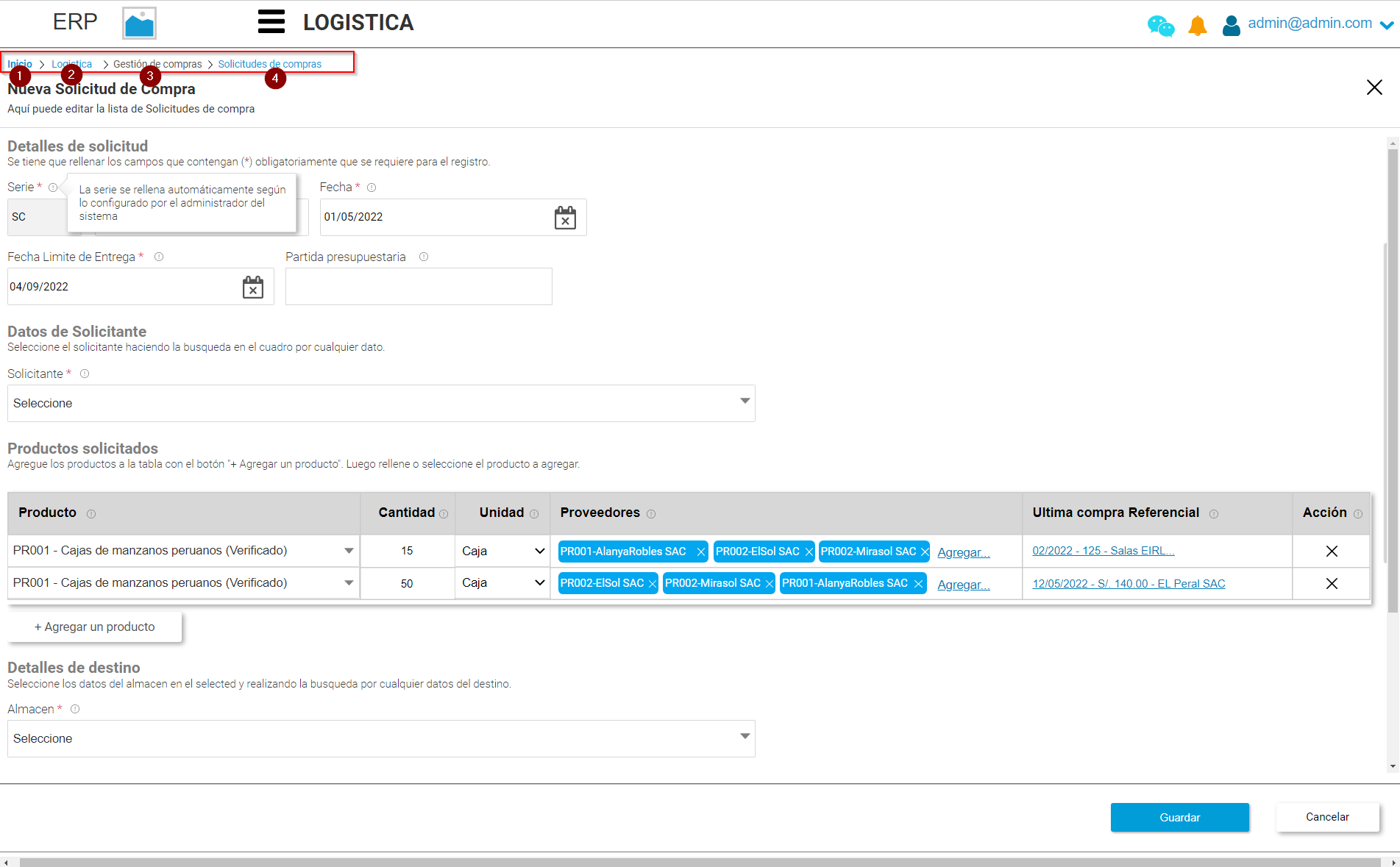The width and height of the screenshot is (1400, 867).
Task: Remove provider chip PR002-Mirasol SAC from first row
Action: pos(925,551)
